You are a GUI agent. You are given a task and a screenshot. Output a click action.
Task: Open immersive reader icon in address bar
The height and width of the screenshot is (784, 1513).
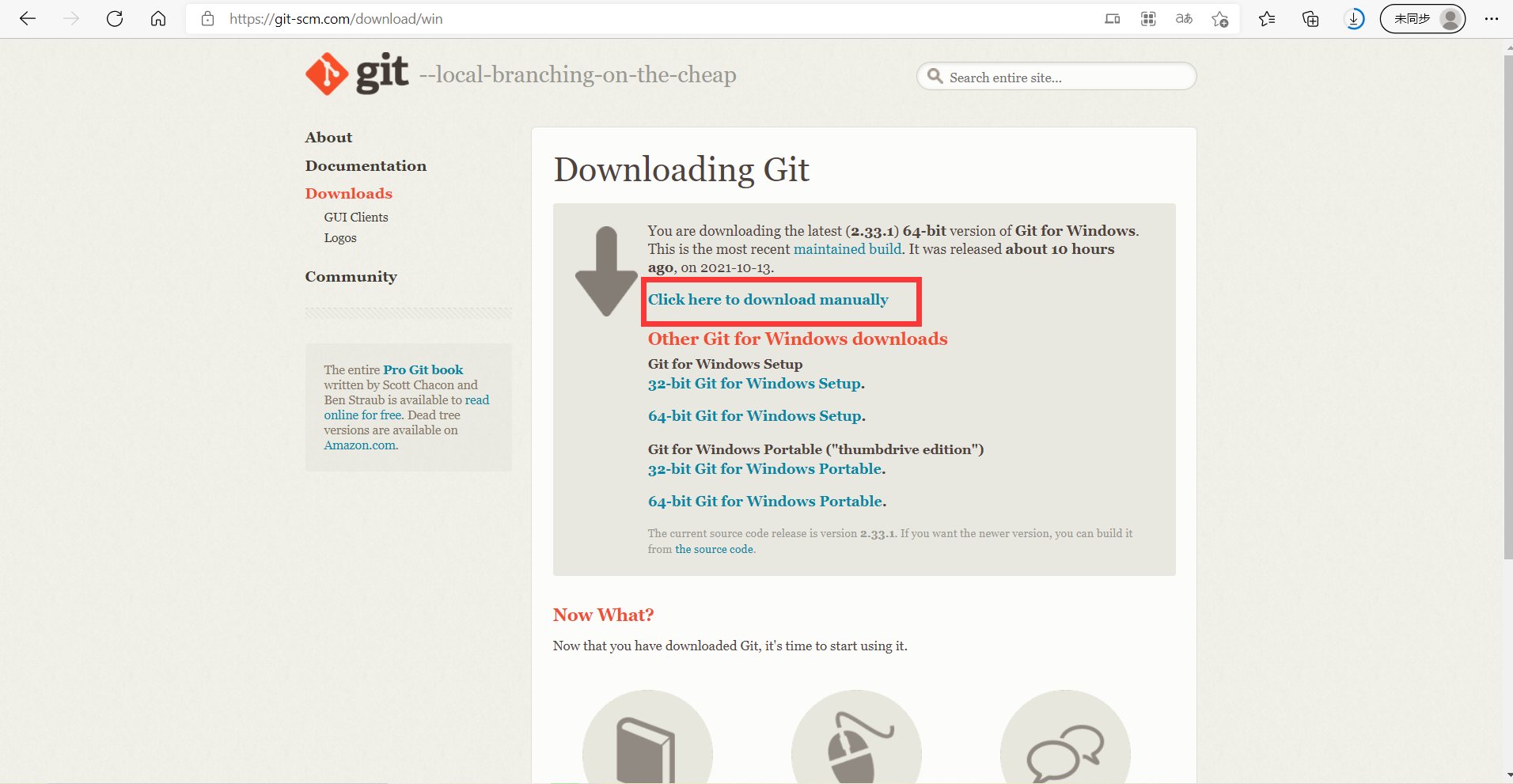1113,19
